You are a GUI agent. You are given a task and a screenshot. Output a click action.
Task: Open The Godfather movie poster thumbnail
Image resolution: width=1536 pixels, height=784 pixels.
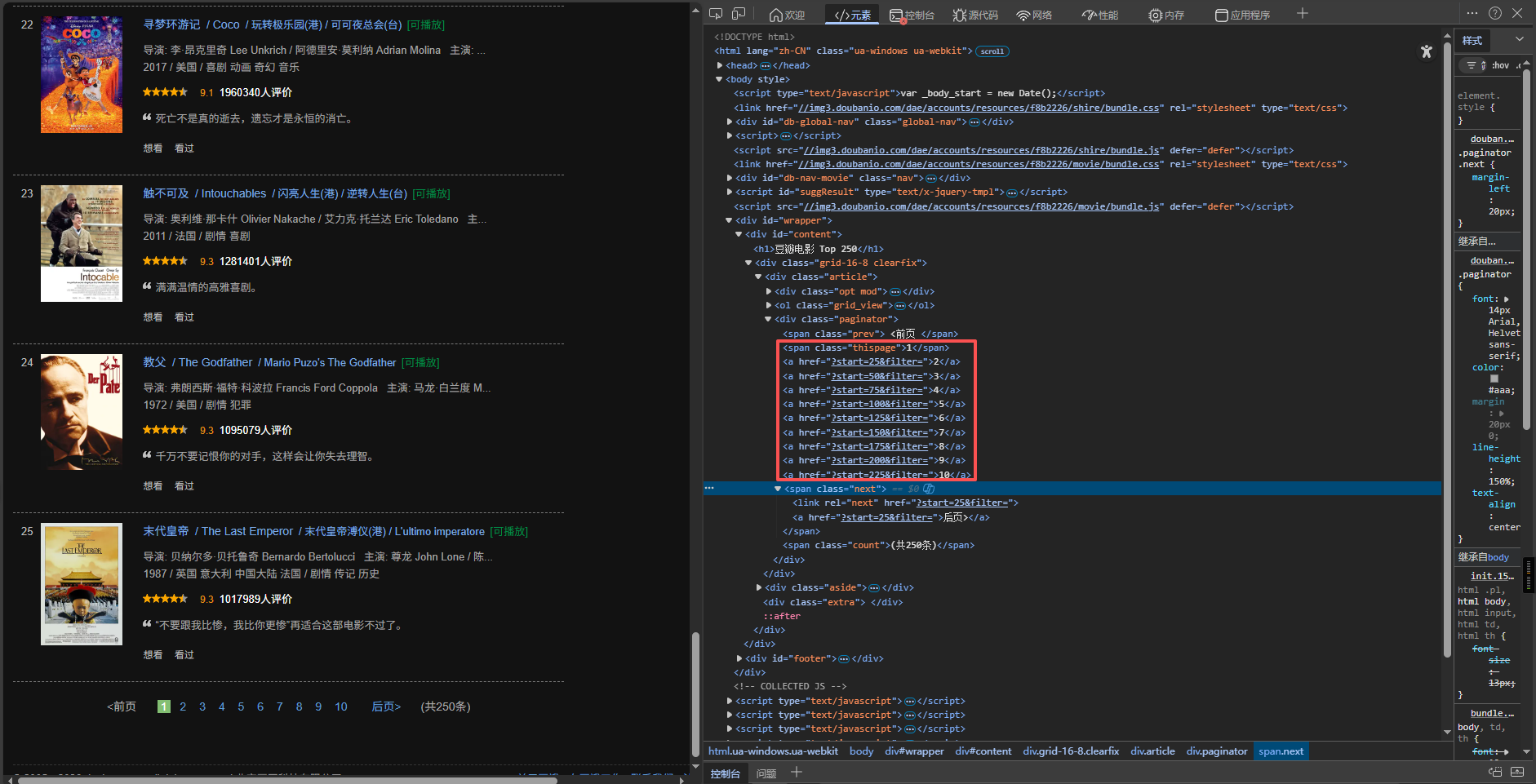82,412
